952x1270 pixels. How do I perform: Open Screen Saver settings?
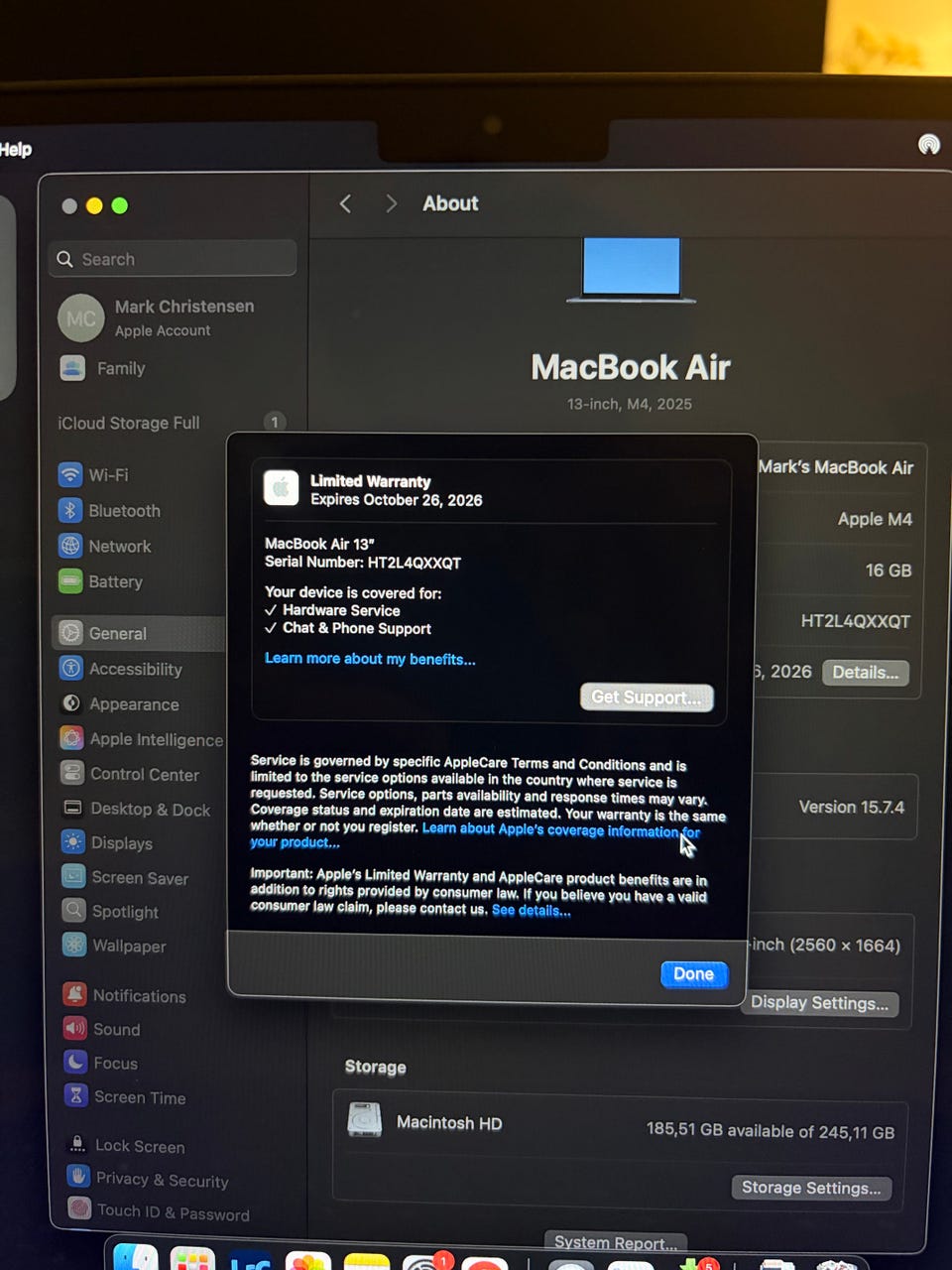(125, 877)
